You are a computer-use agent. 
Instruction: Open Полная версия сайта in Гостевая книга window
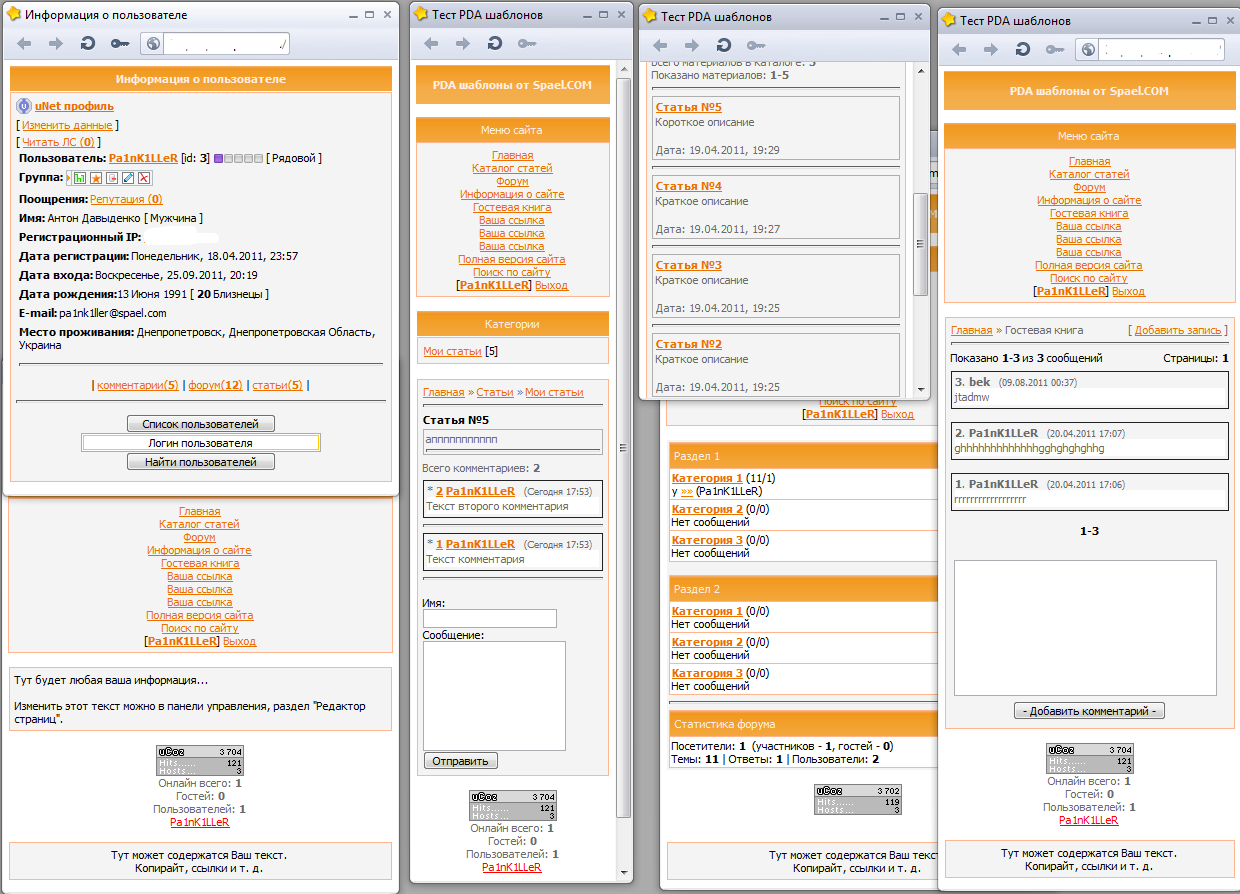pyautogui.click(x=1089, y=265)
